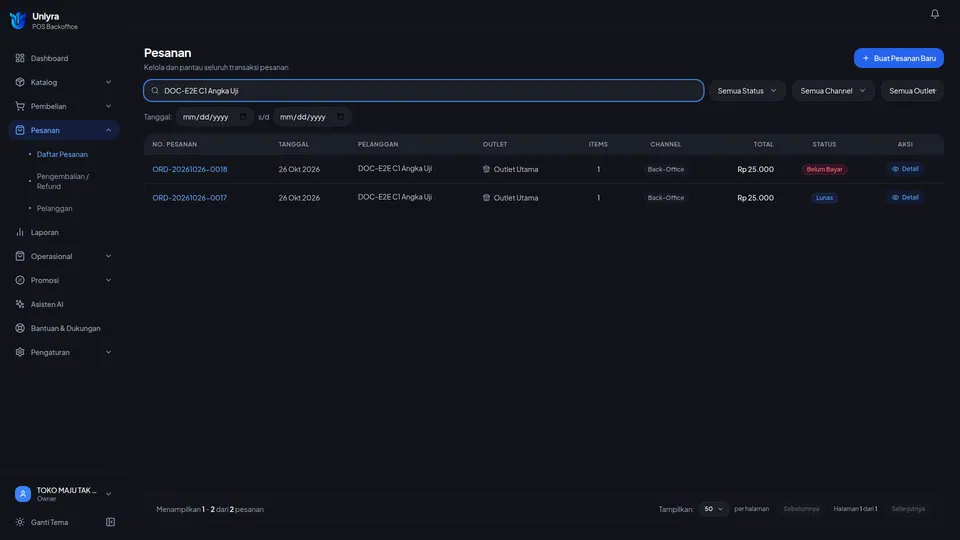Click the Ganti Tema sun icon
The width and height of the screenshot is (960, 540).
pos(20,522)
